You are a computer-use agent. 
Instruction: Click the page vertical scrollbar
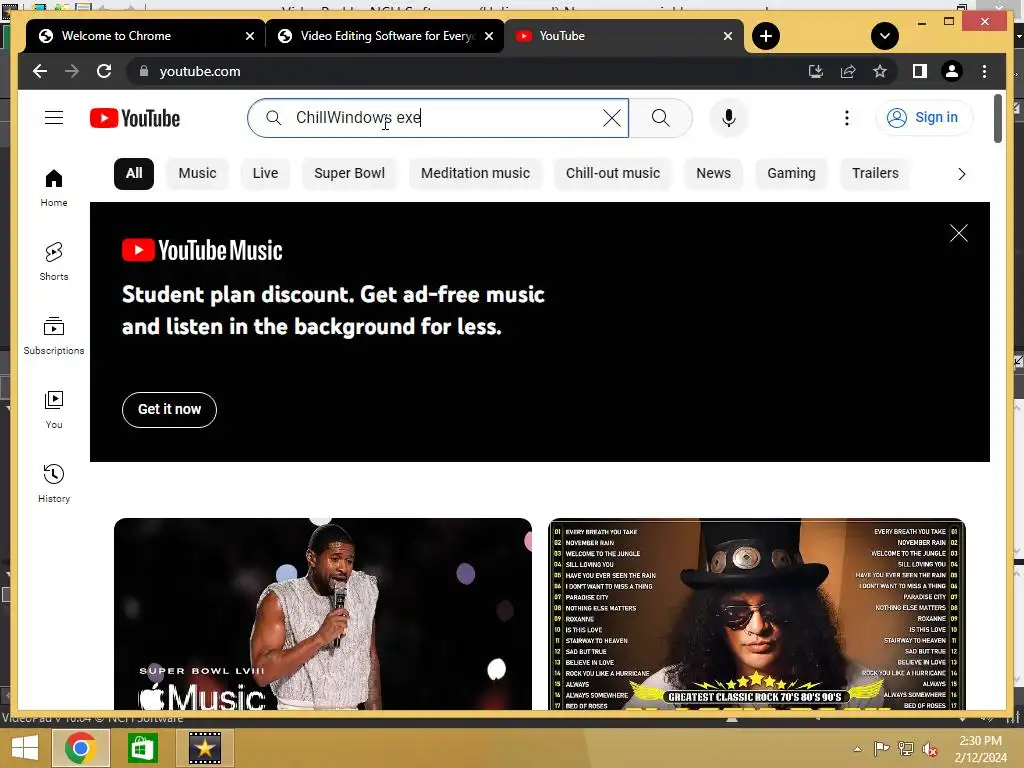[997, 118]
